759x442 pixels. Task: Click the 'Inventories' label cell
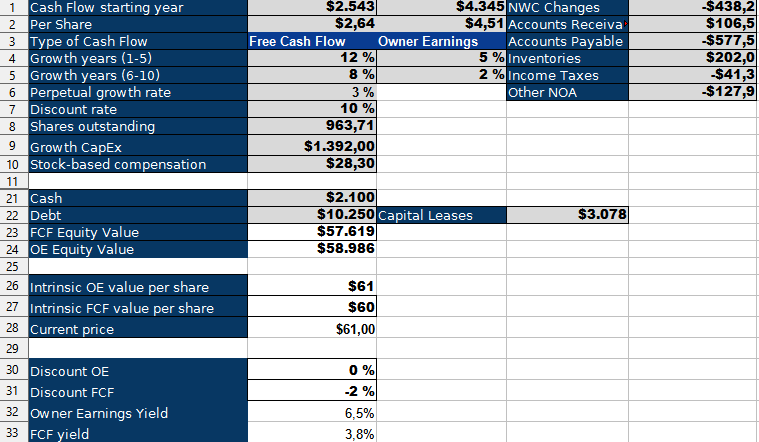pyautogui.click(x=567, y=58)
